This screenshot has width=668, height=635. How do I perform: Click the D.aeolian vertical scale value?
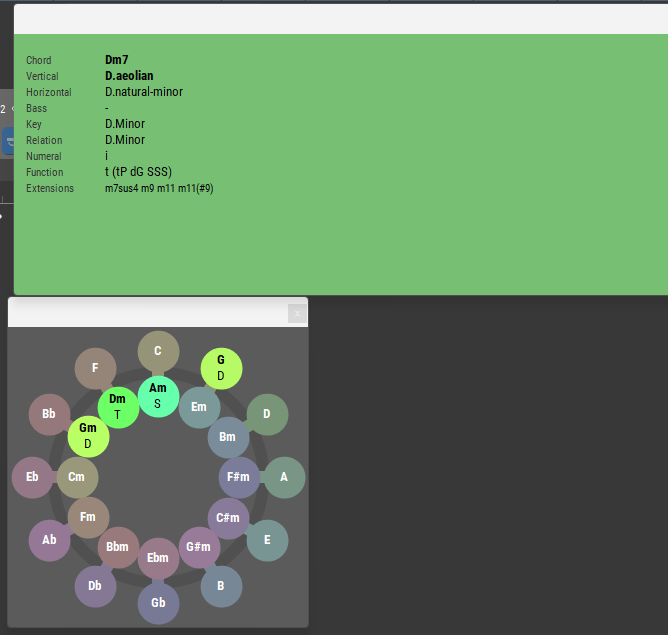coord(129,76)
